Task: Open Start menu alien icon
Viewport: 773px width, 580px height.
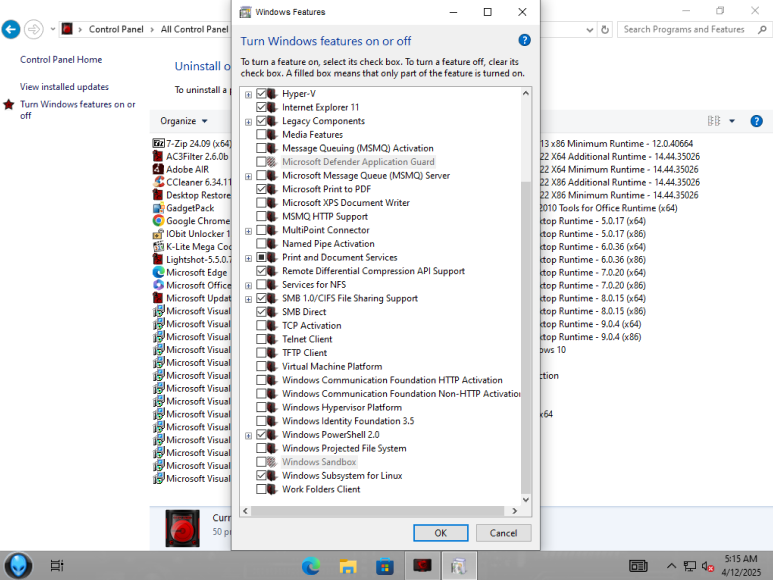Action: coord(18,566)
